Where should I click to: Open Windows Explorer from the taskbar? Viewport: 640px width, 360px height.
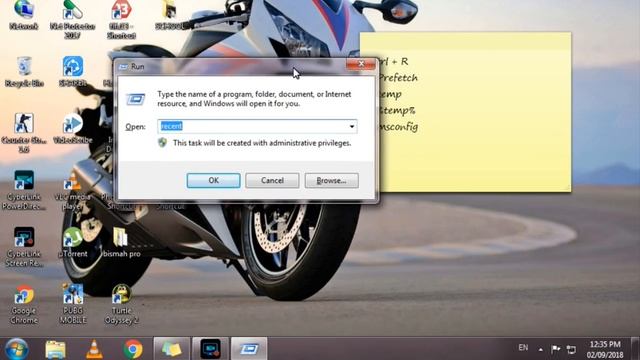[x=56, y=349]
